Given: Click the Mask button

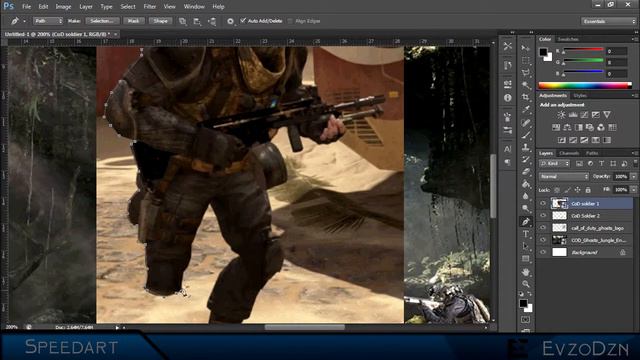Looking at the screenshot, I should 133,21.
